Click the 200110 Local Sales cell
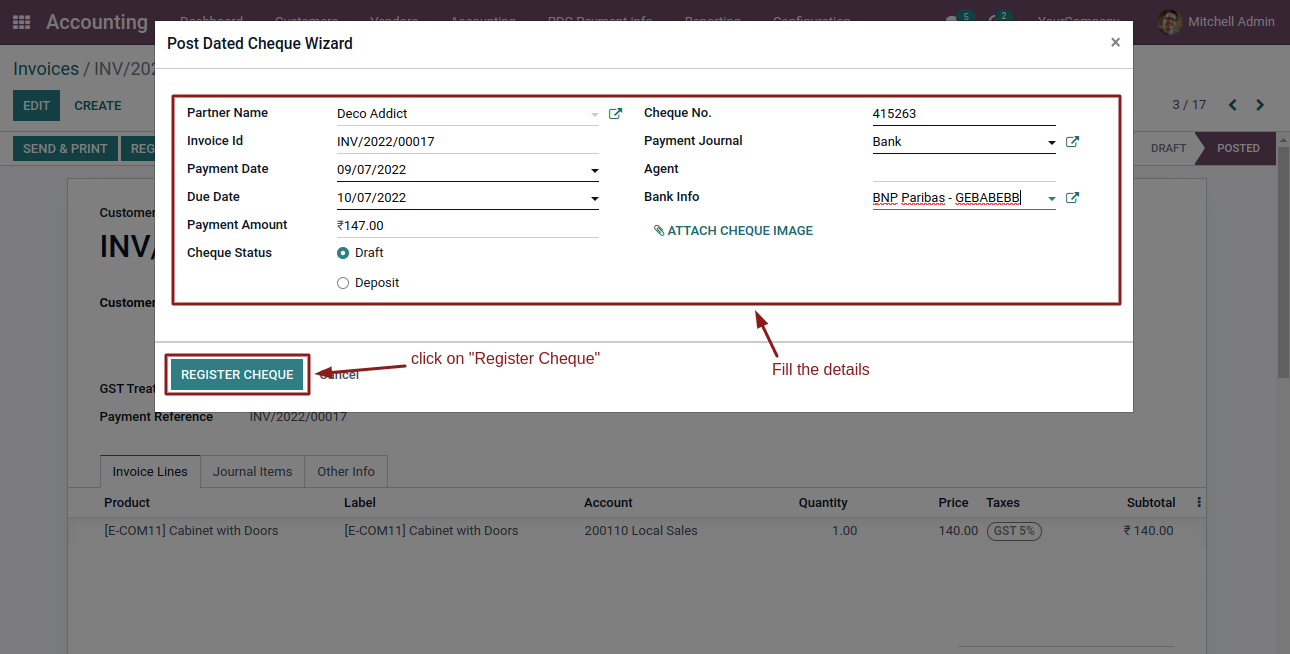Screen dimensions: 1290x654 pos(641,531)
